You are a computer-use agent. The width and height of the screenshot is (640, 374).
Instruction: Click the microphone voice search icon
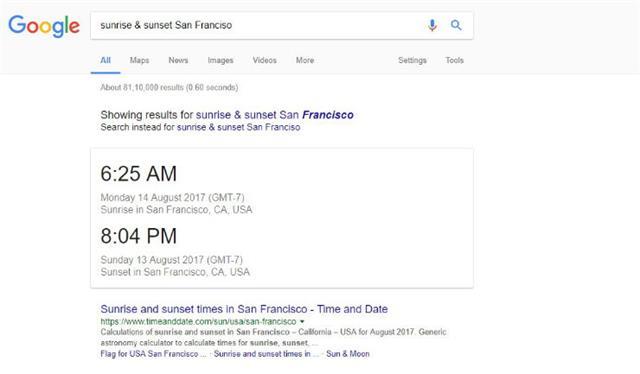432,25
